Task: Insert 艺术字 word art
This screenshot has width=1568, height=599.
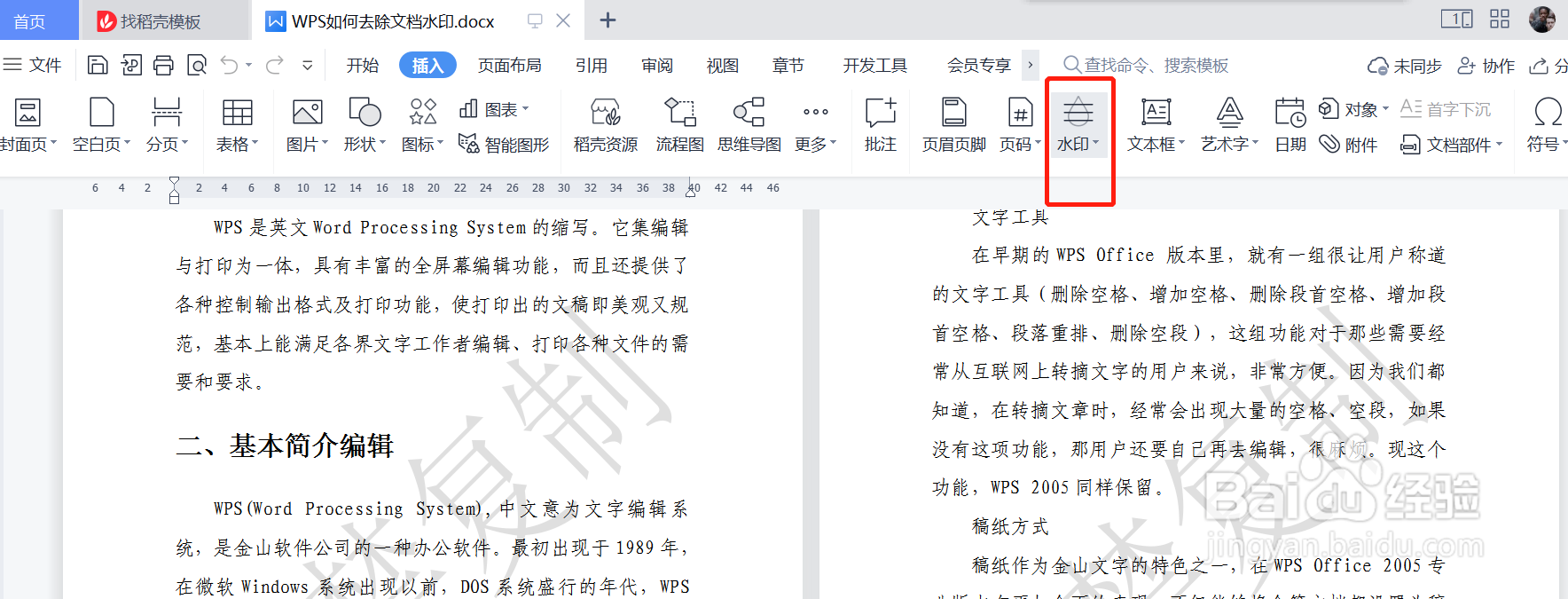Action: [x=1229, y=124]
